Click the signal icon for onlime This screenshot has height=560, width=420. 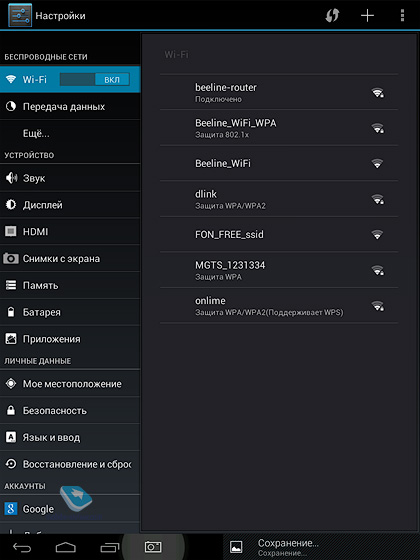point(378,306)
